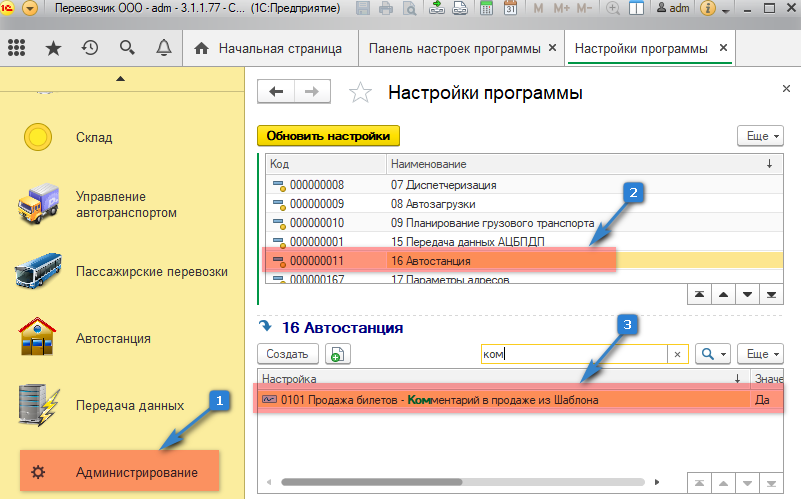Open the History clock icon
Screen dimensions: 801x499
click(x=90, y=48)
